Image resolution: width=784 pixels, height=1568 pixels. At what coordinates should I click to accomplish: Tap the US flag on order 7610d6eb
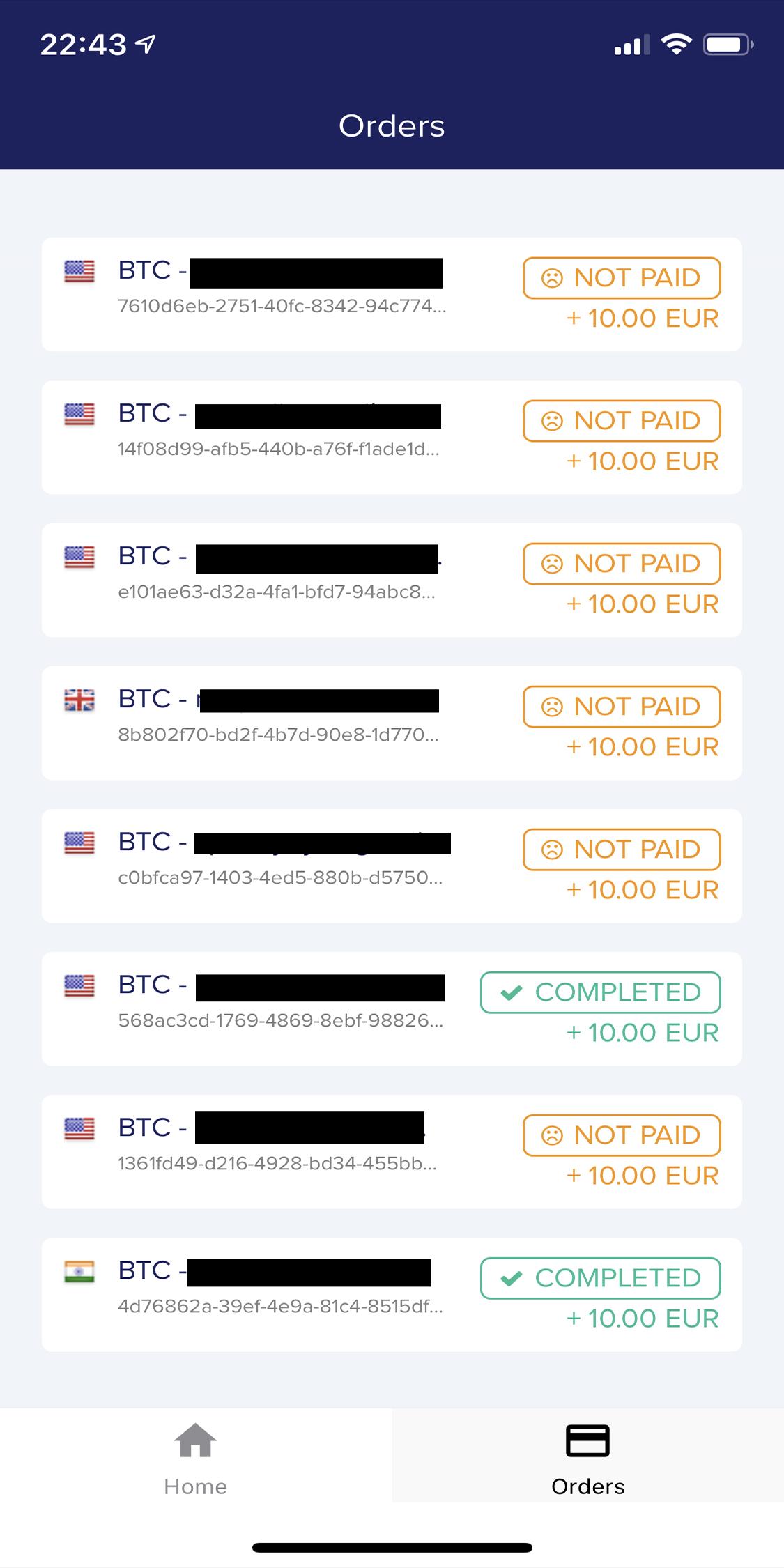click(x=79, y=271)
